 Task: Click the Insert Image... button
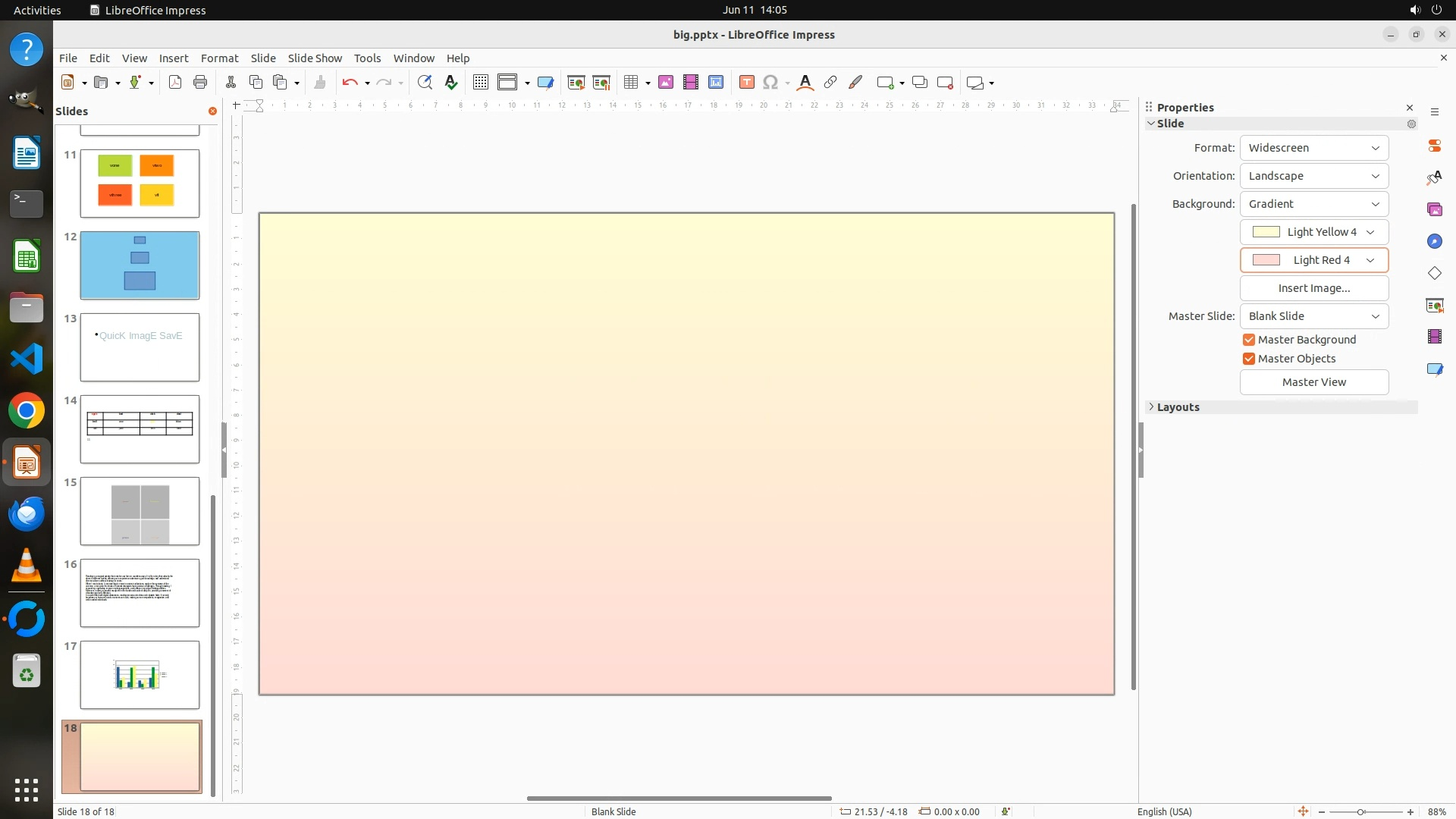pos(1313,288)
